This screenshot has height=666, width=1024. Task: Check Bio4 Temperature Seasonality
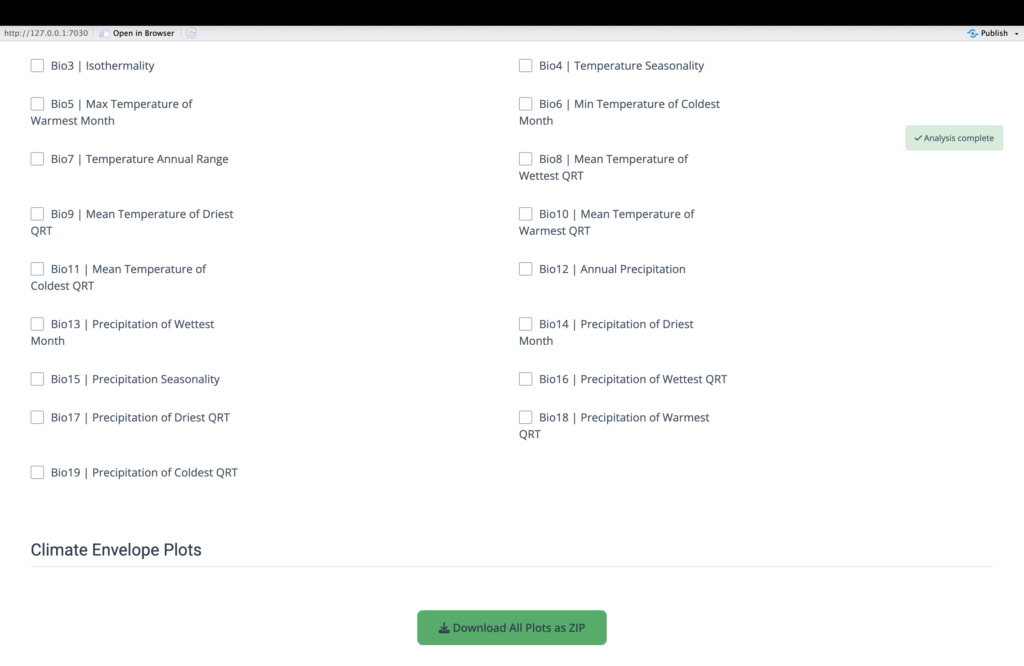[x=525, y=66]
